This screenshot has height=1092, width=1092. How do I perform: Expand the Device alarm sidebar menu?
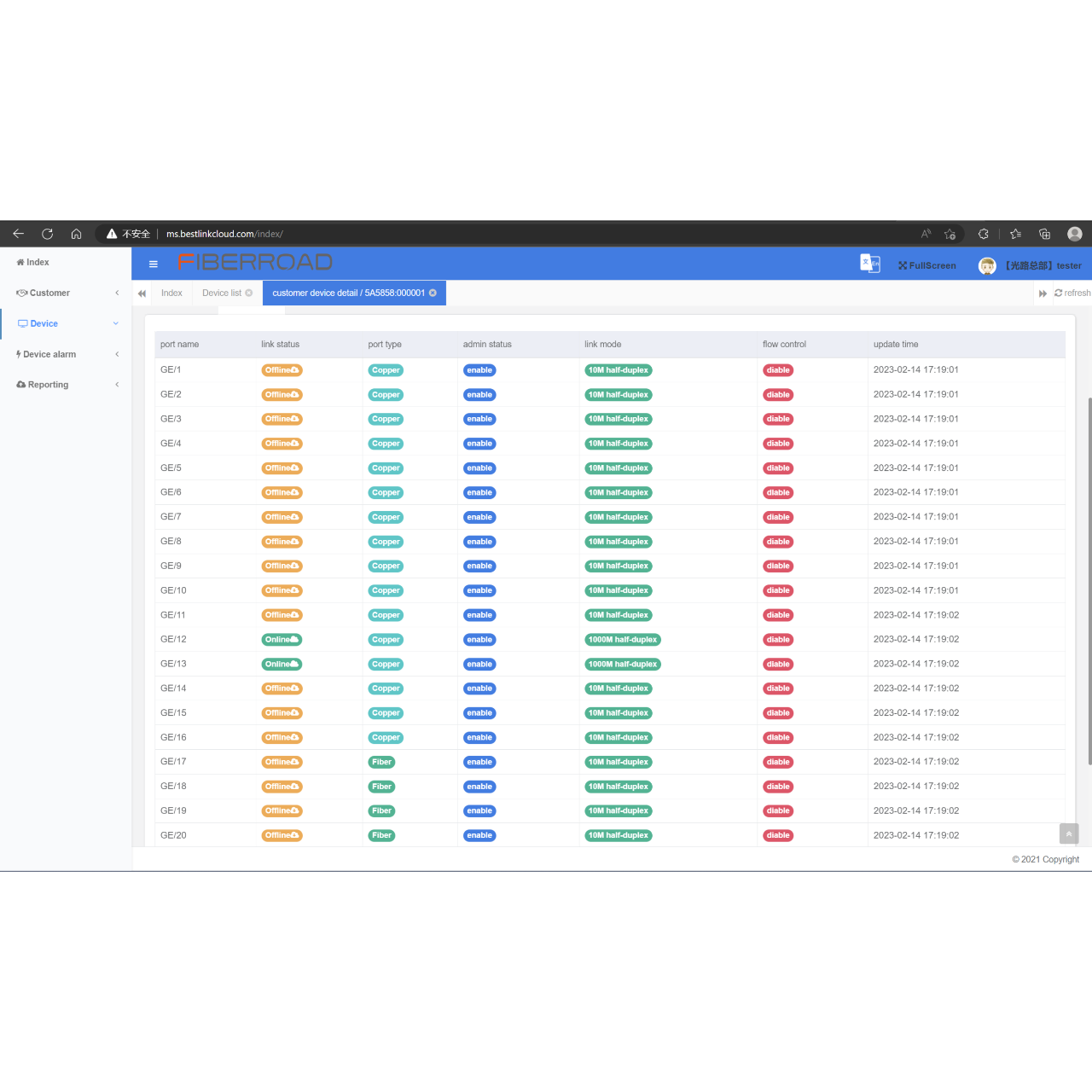(x=66, y=355)
